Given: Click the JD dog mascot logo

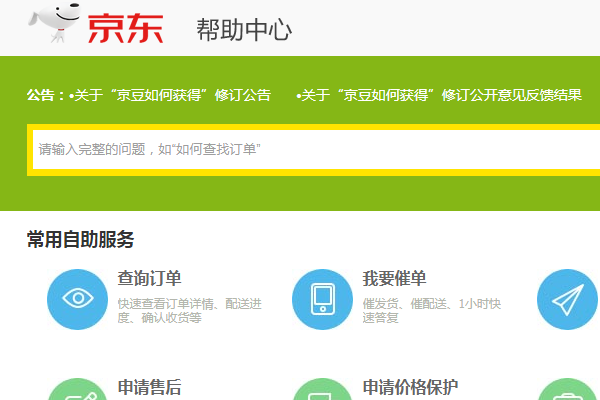Looking at the screenshot, I should 54,22.
